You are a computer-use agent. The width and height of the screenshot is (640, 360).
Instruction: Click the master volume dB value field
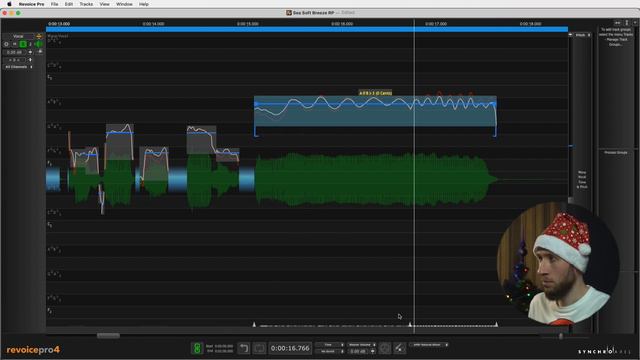click(x=358, y=351)
